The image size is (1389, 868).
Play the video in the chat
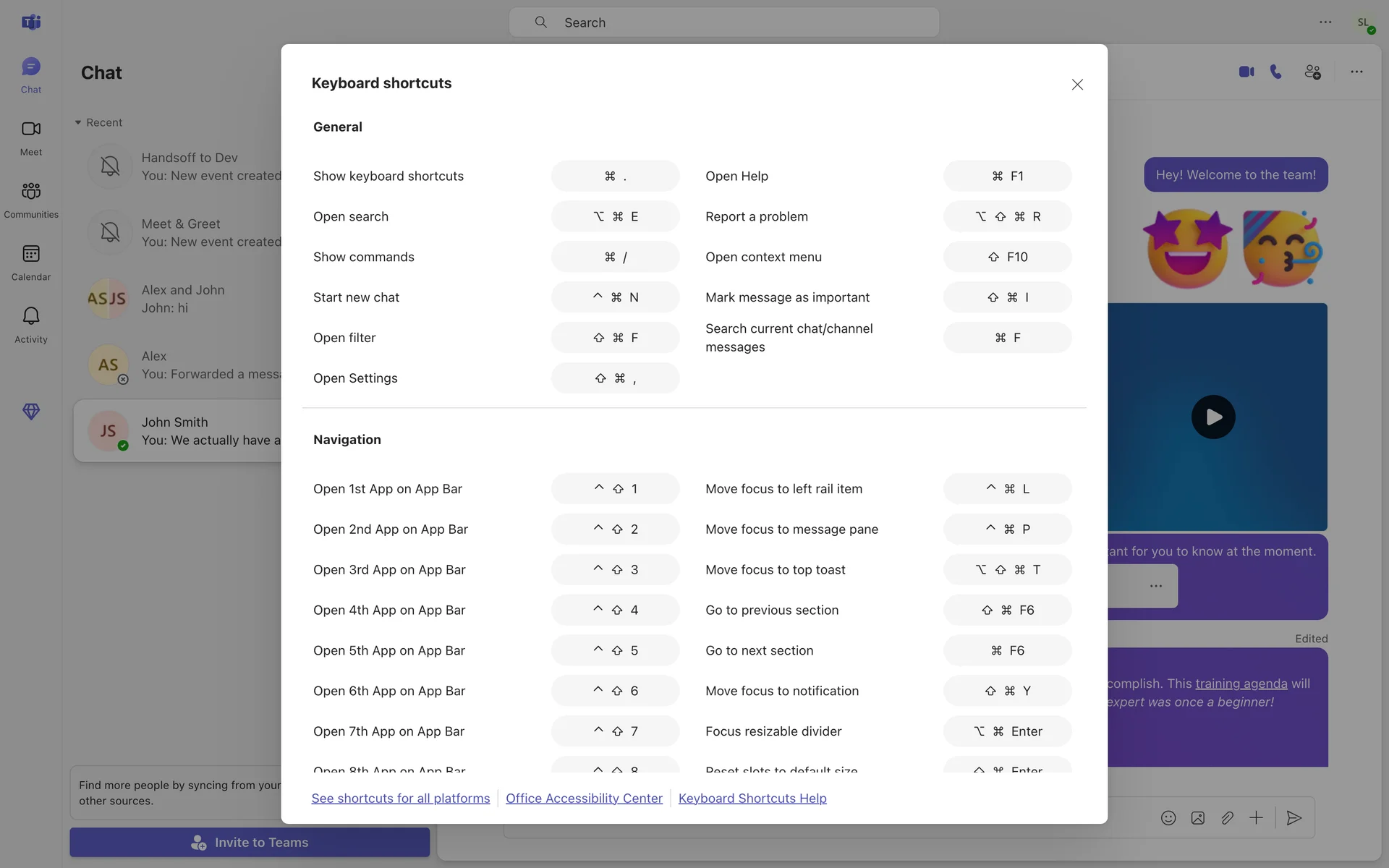(1213, 417)
